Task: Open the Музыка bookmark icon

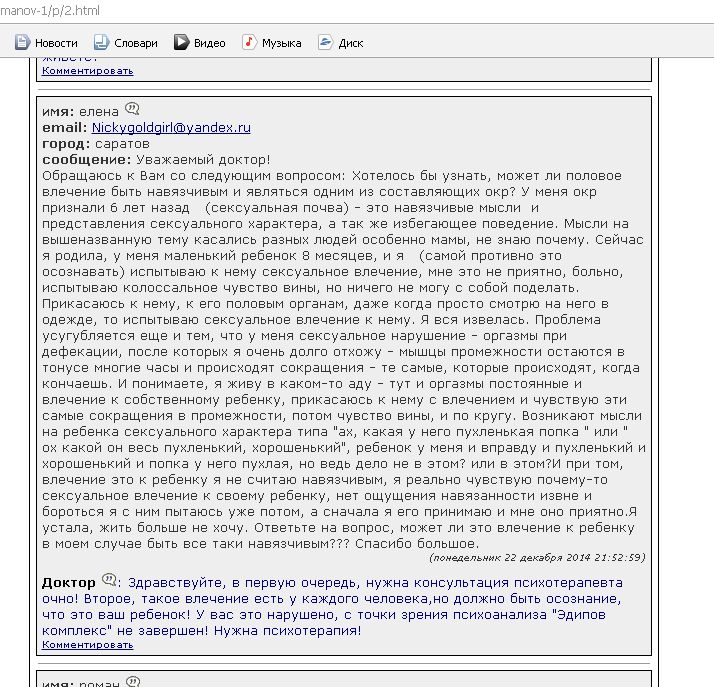Action: (249, 42)
